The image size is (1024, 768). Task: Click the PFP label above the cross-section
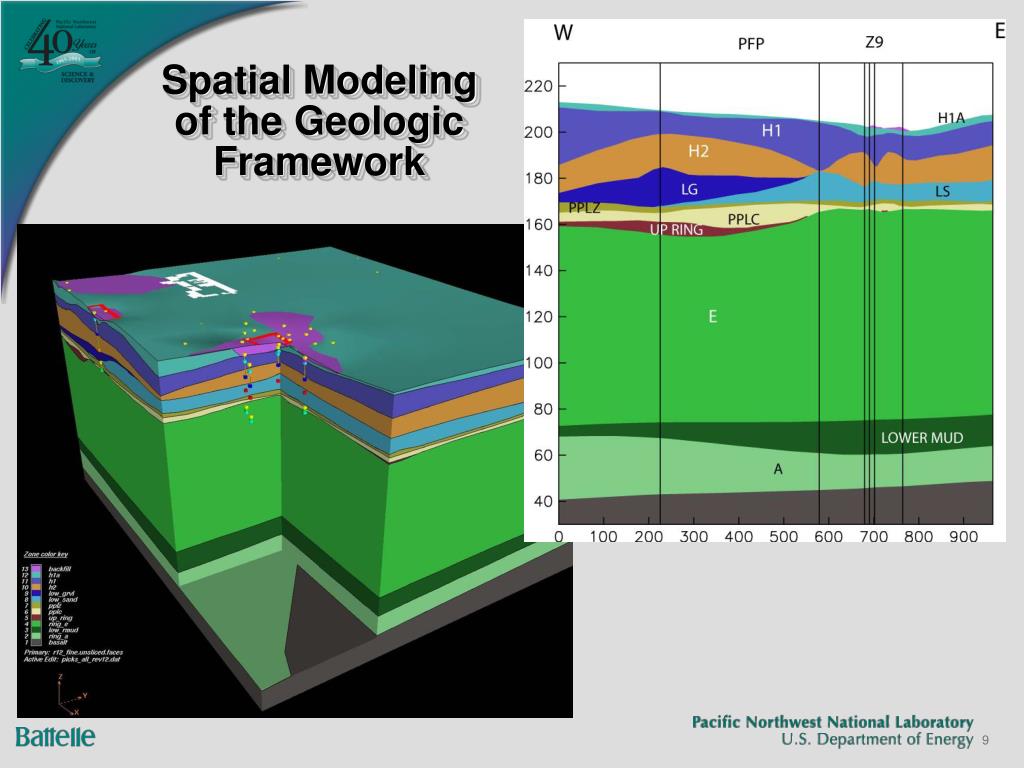point(751,45)
